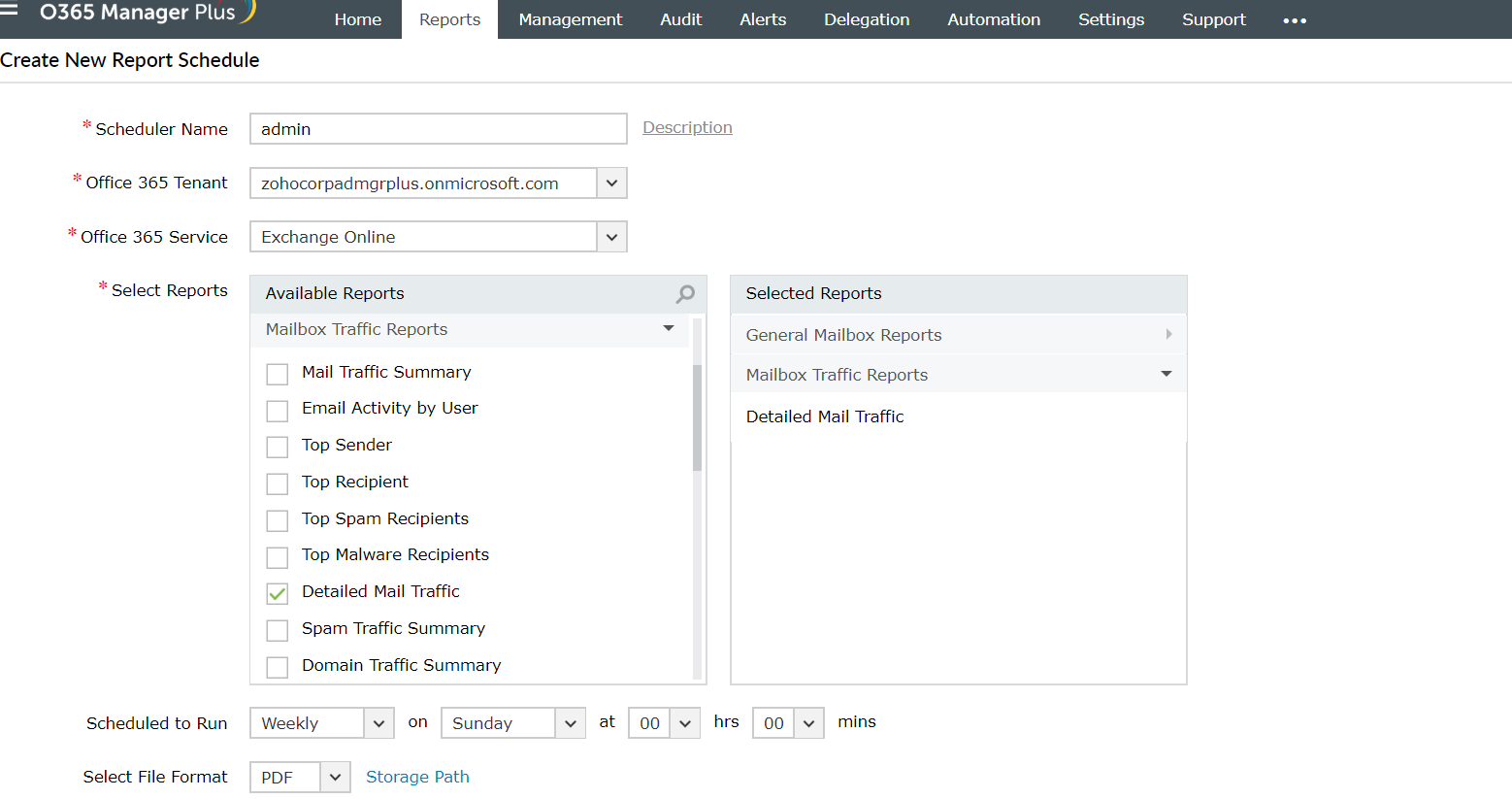
Task: Tick the Mail Traffic Summary checkbox
Action: (x=278, y=374)
